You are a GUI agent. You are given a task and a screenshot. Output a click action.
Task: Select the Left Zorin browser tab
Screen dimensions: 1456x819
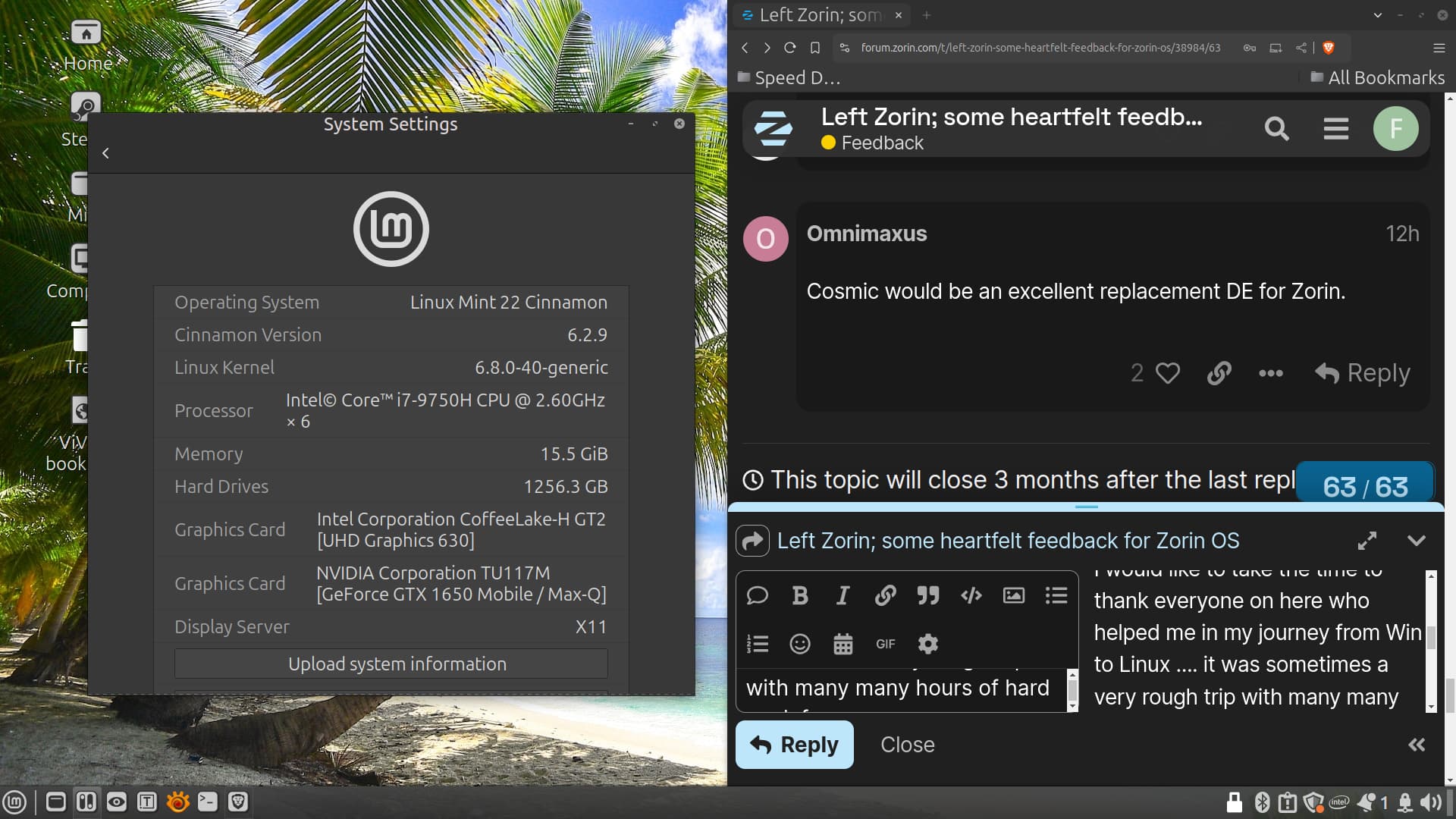tap(822, 15)
